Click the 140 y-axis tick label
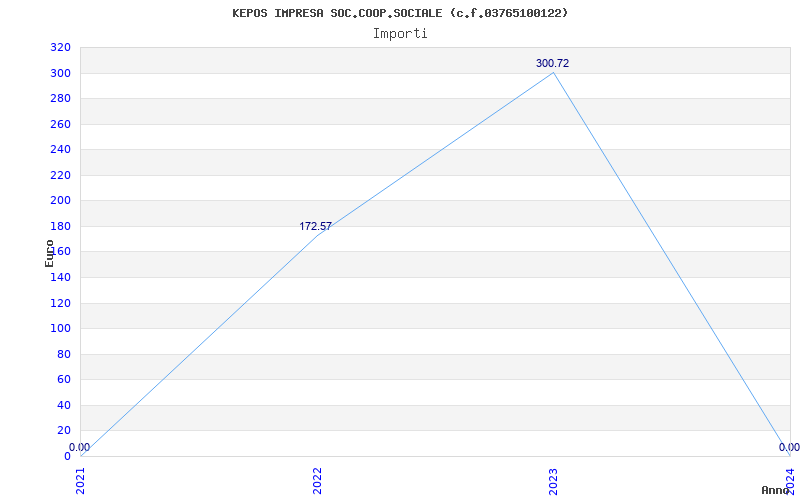 (60, 278)
